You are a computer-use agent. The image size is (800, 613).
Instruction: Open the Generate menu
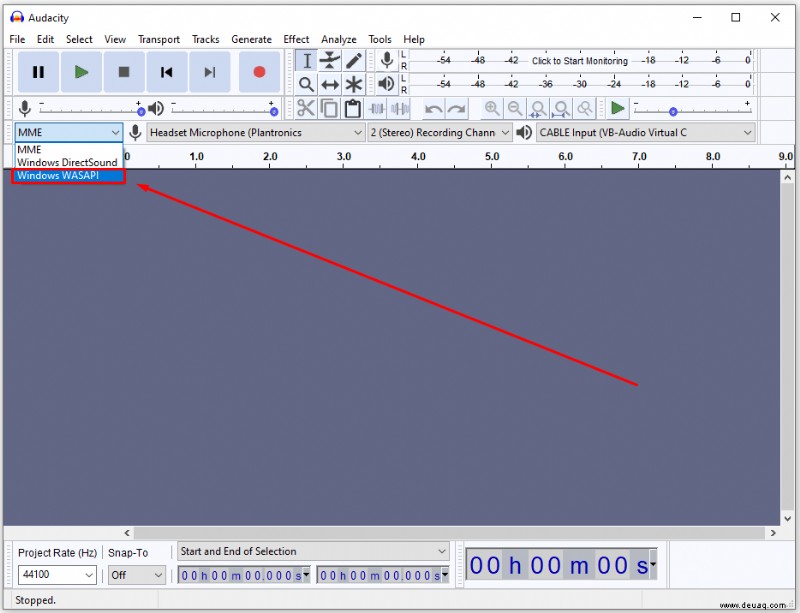tap(252, 39)
